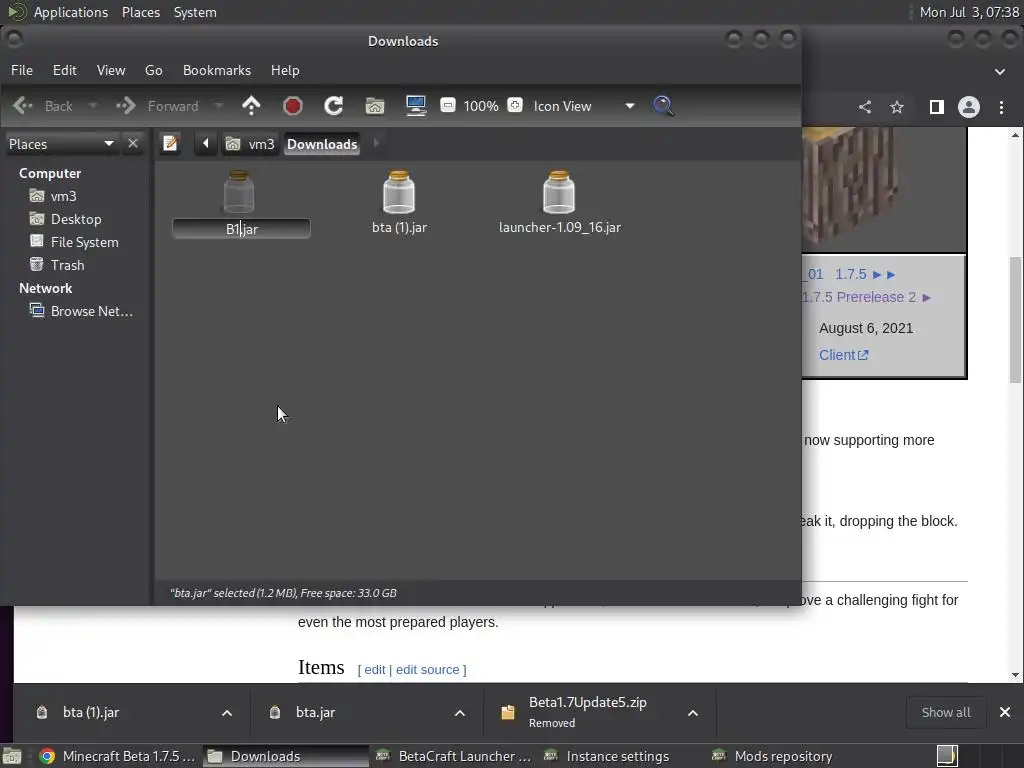
Task: Click edit source link beside Items
Action: pos(427,669)
